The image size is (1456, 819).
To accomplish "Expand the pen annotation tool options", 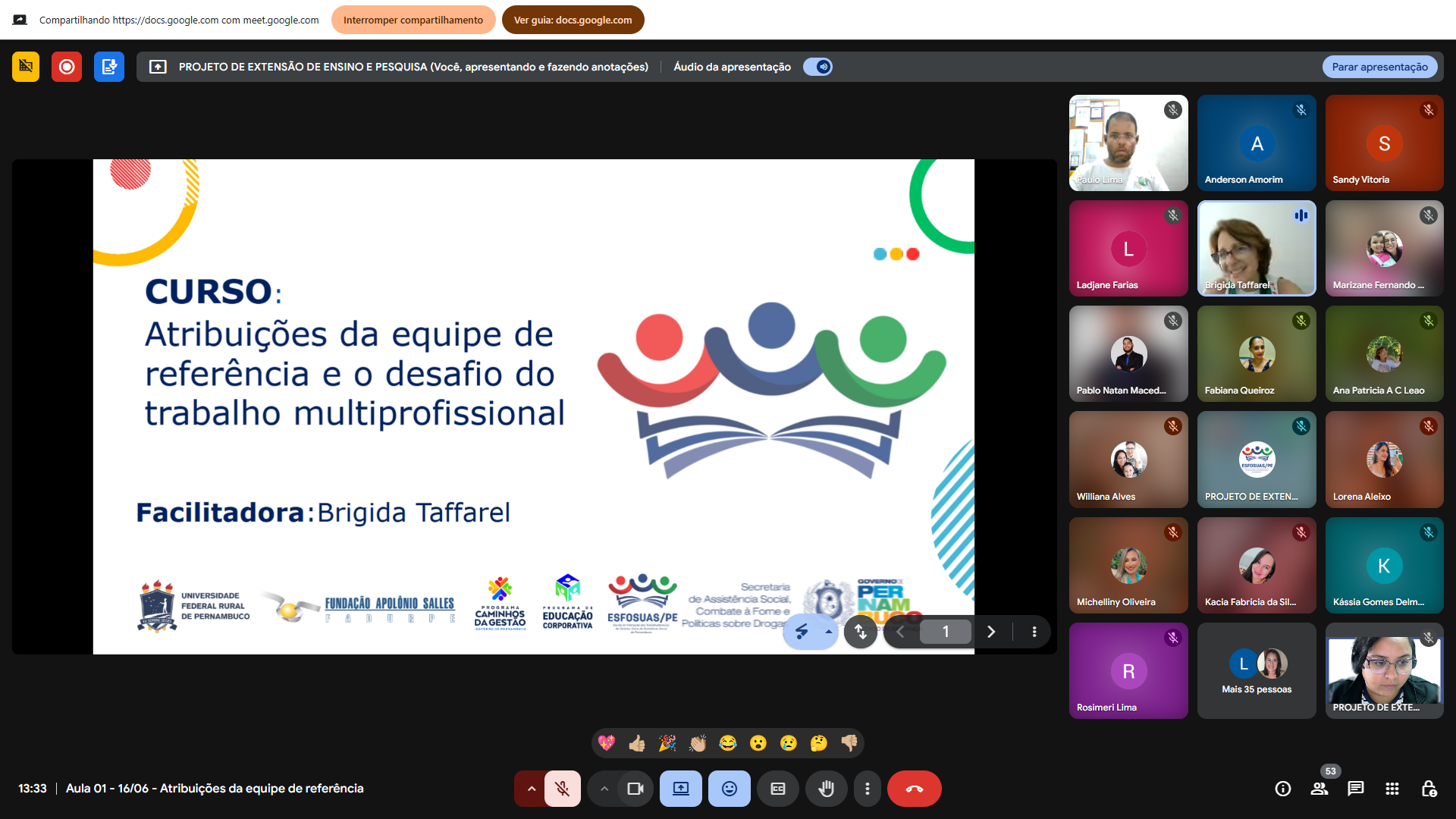I will click(x=829, y=632).
